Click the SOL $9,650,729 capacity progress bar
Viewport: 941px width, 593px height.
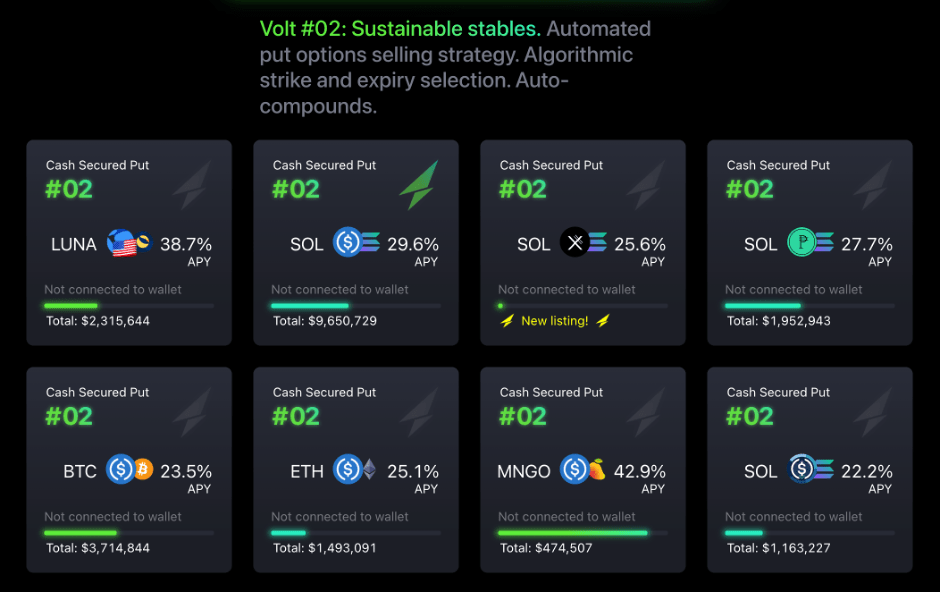tap(356, 306)
